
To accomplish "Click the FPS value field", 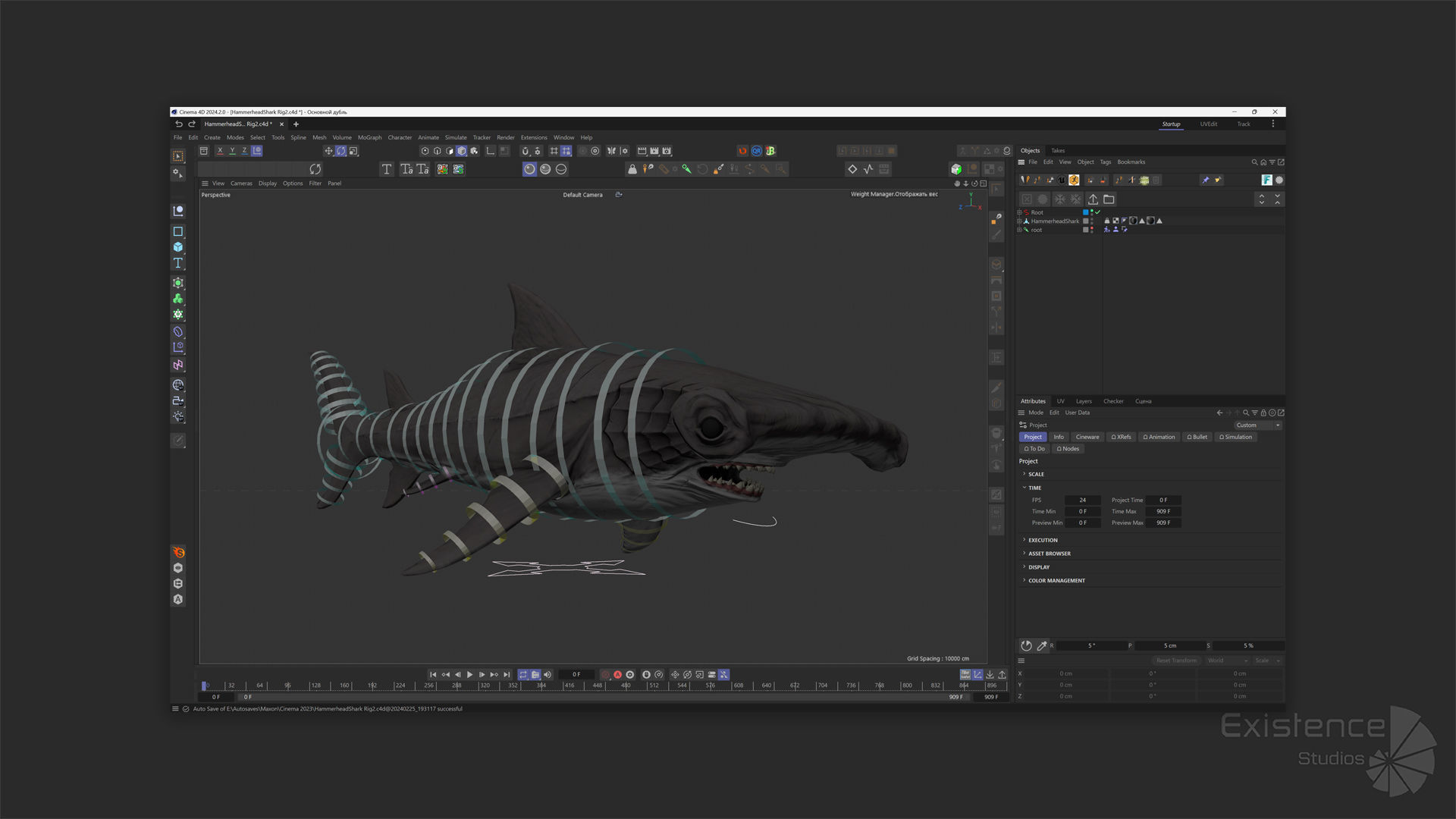I will (x=1082, y=500).
